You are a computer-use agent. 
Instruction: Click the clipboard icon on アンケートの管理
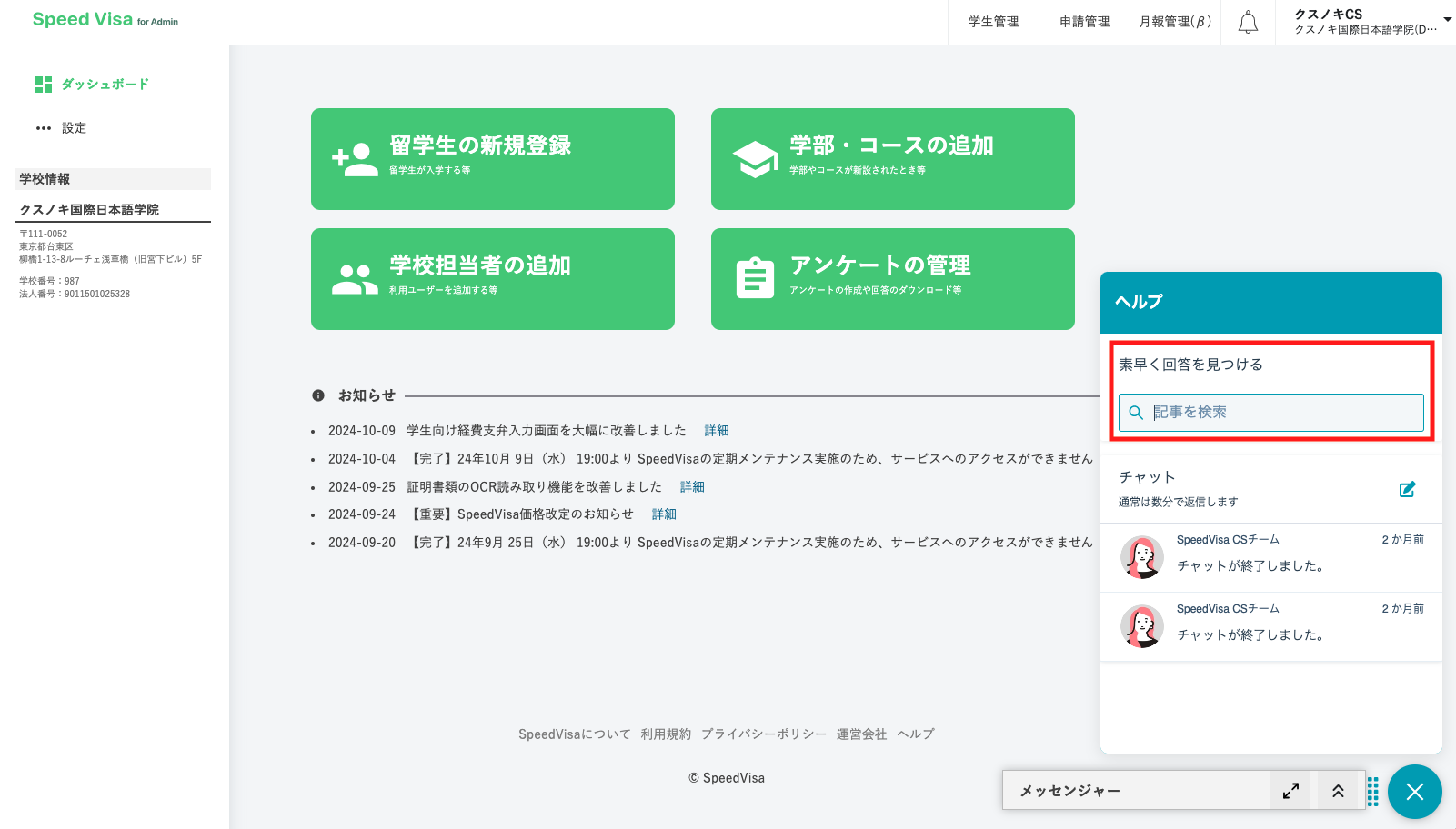[755, 278]
